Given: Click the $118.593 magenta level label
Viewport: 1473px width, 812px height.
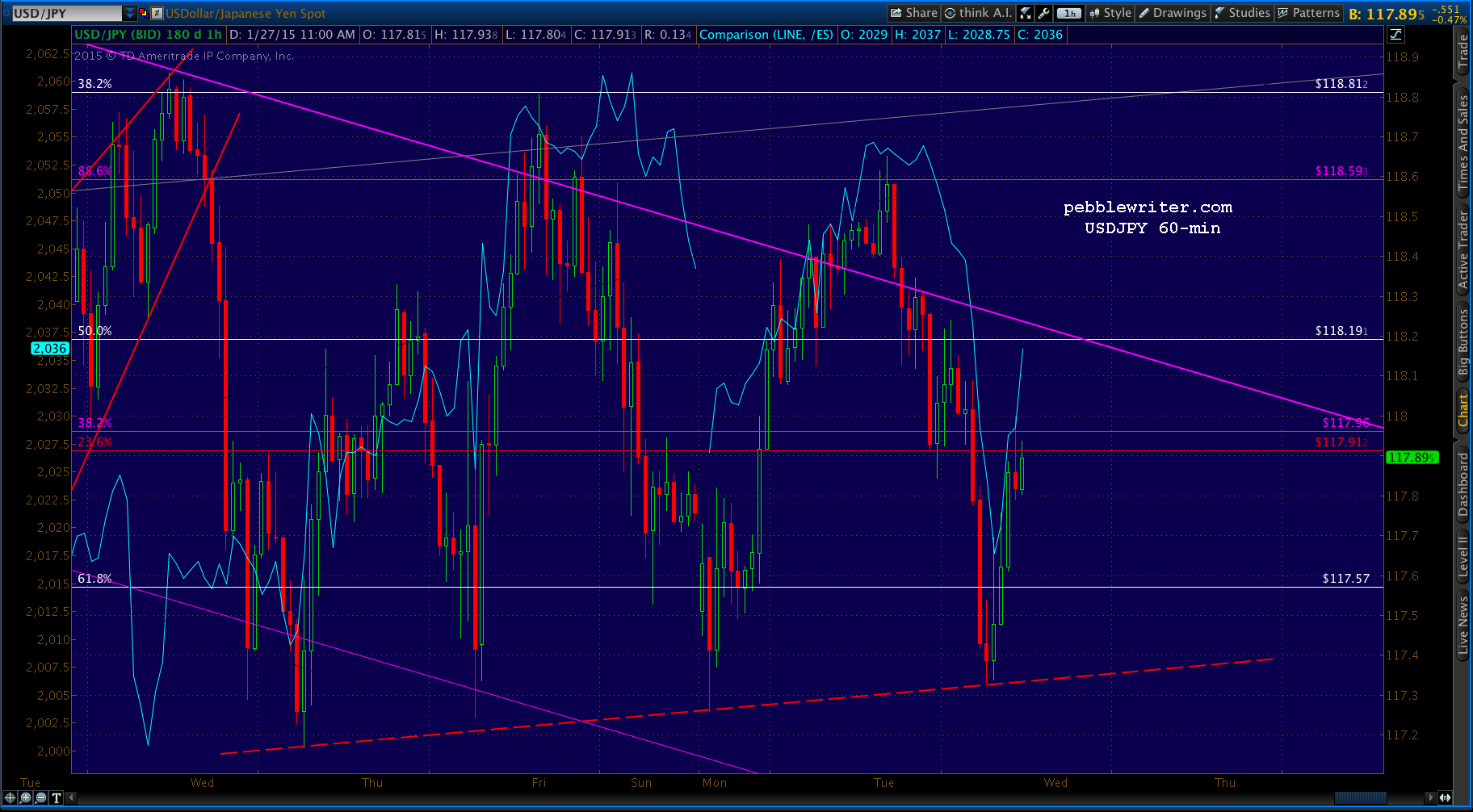Looking at the screenshot, I should pyautogui.click(x=1341, y=171).
